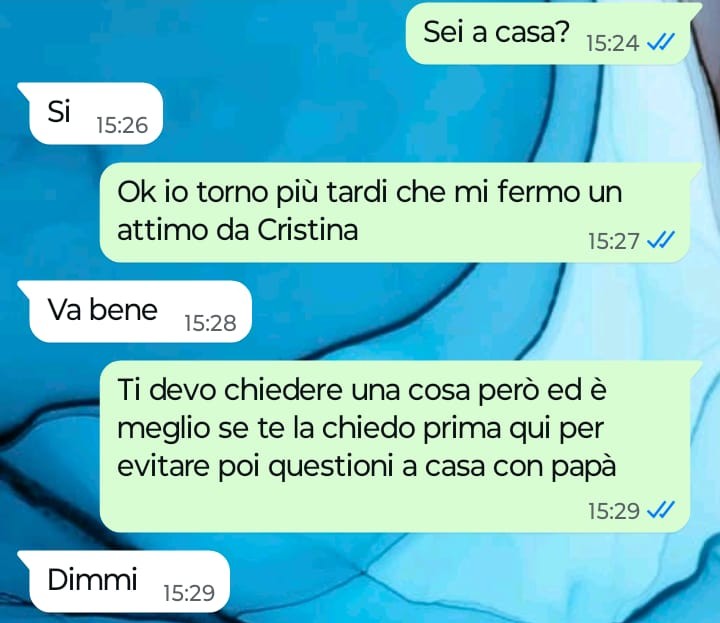Click the read receipt ticks on 'Sei a casa?'
The height and width of the screenshot is (623, 720).
[660, 43]
